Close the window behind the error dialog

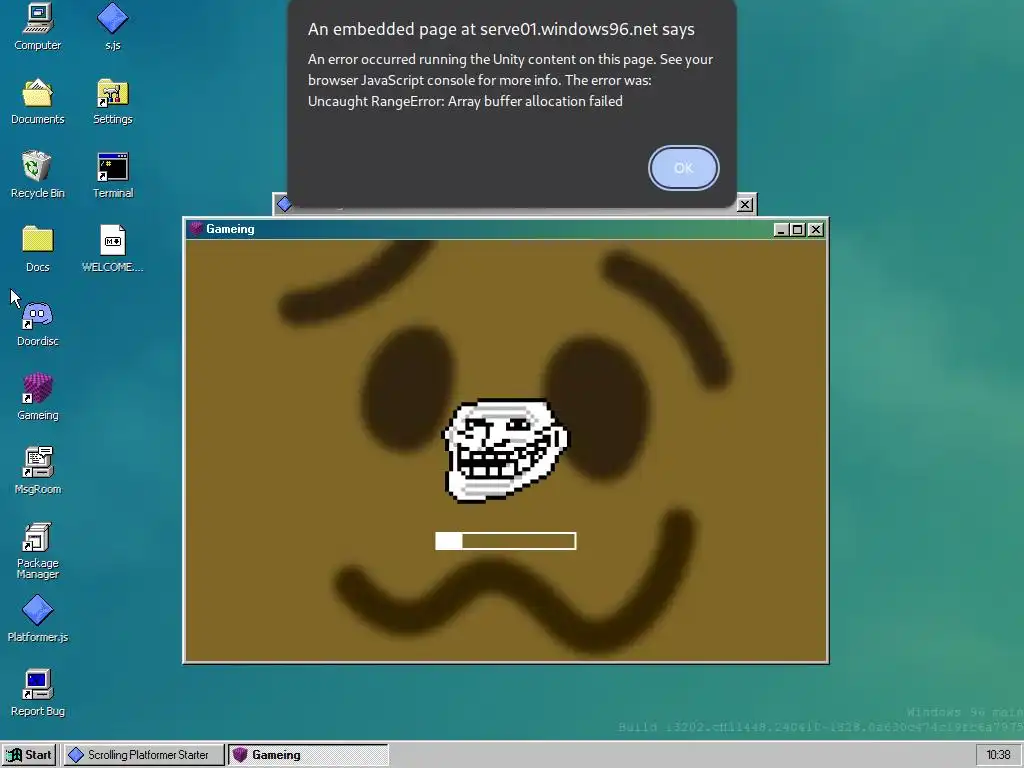(744, 204)
